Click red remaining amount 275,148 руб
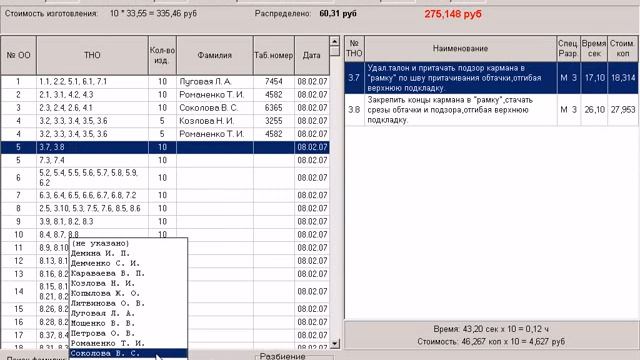640x360 pixels. (x=453, y=14)
